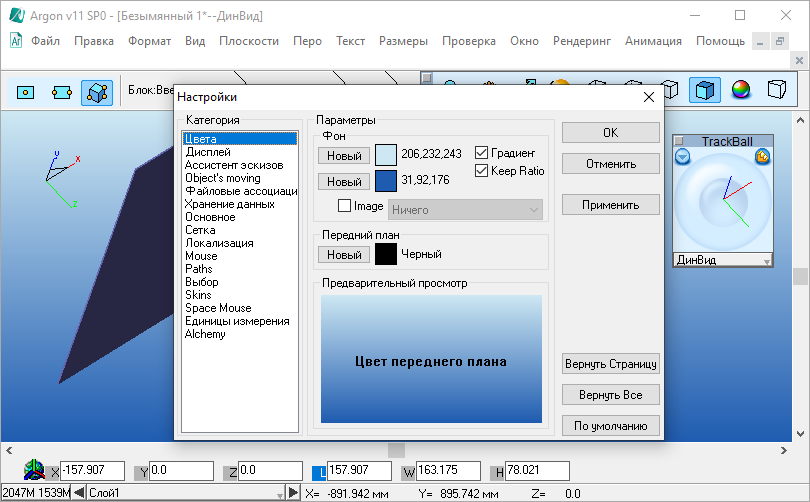The height and width of the screenshot is (502, 810).
Task: Open the Рендеринг menu
Action: point(582,41)
